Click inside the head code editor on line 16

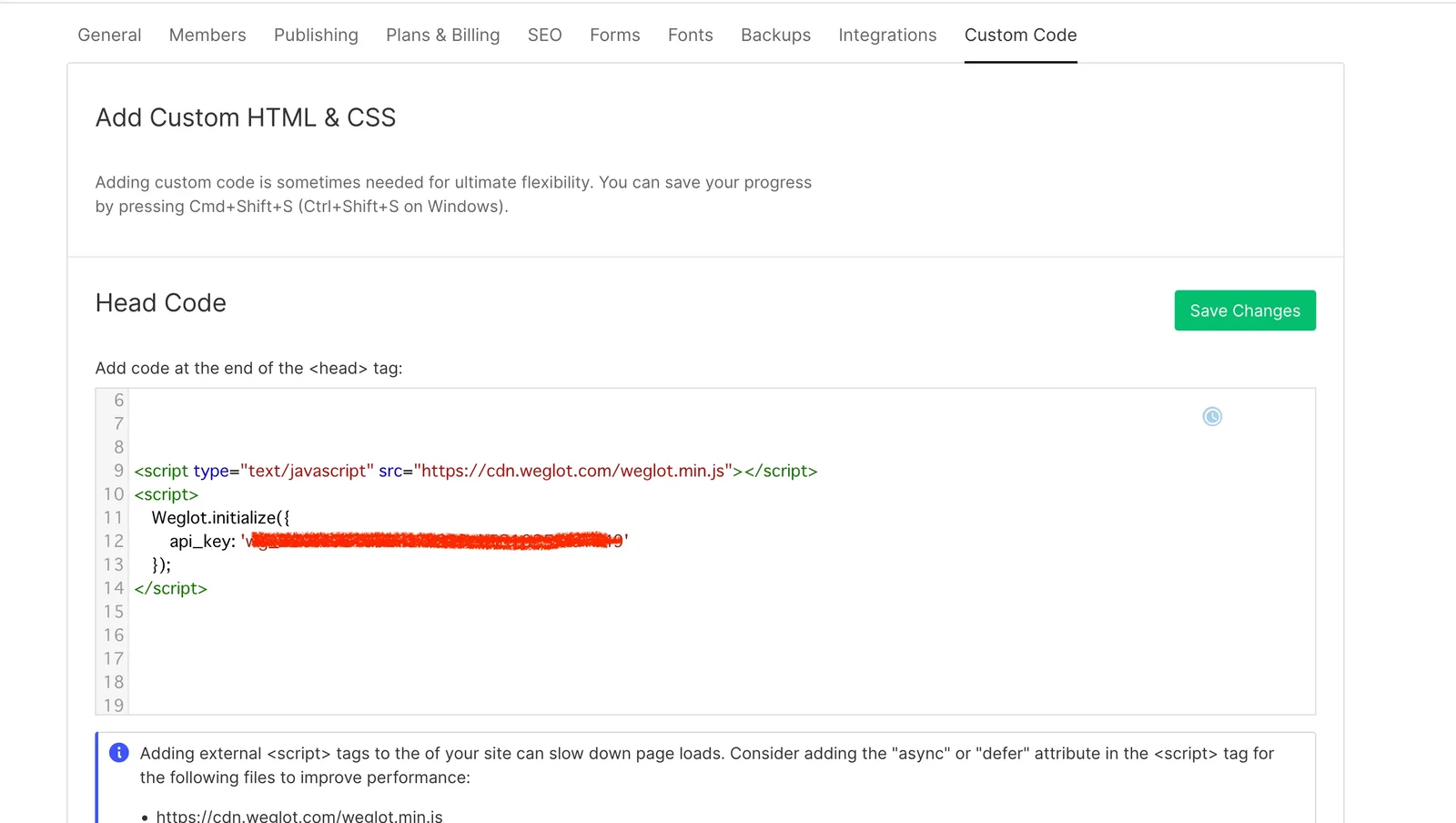coord(722,635)
